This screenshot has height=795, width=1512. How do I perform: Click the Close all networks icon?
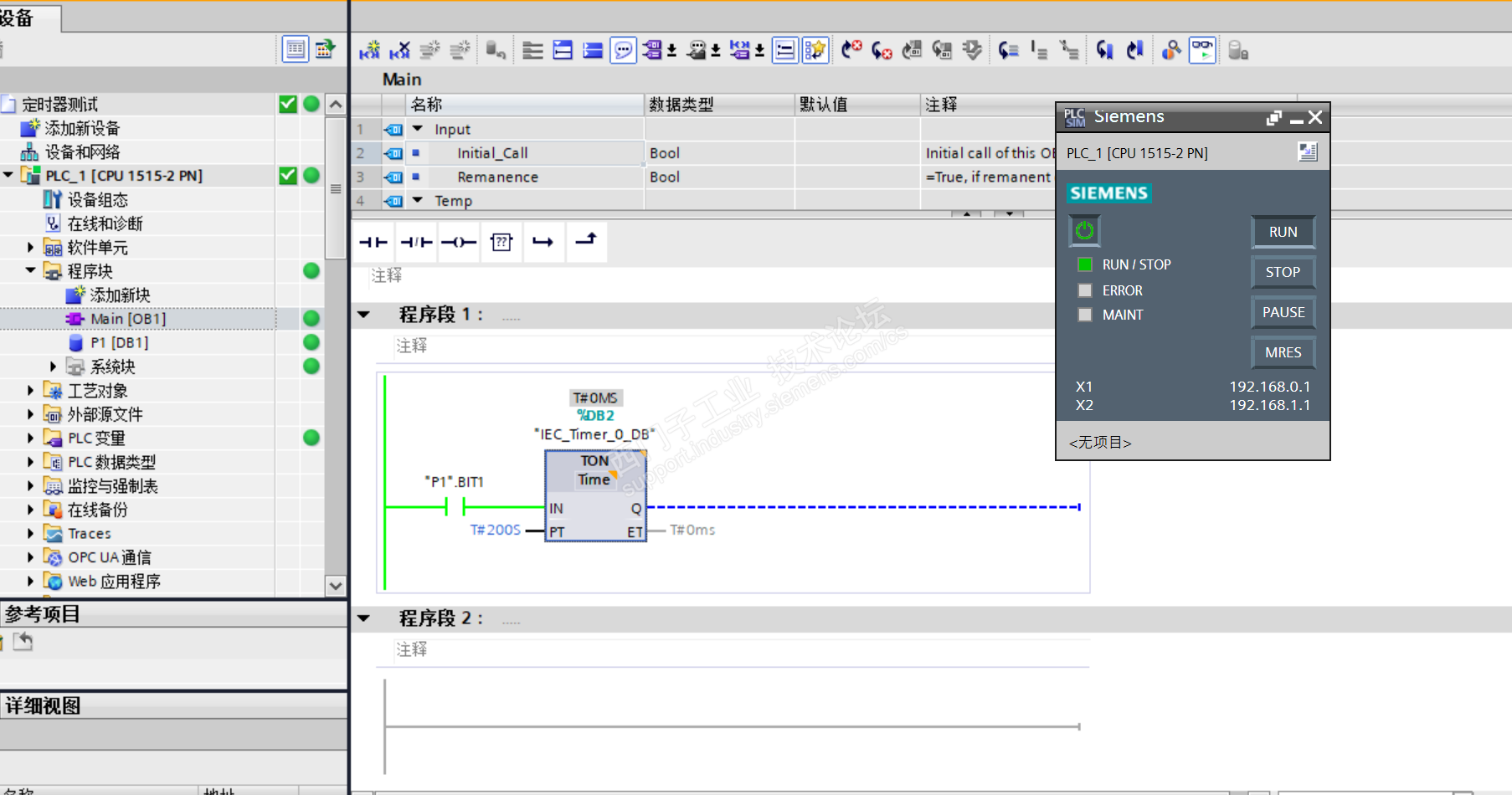pyautogui.click(x=593, y=50)
